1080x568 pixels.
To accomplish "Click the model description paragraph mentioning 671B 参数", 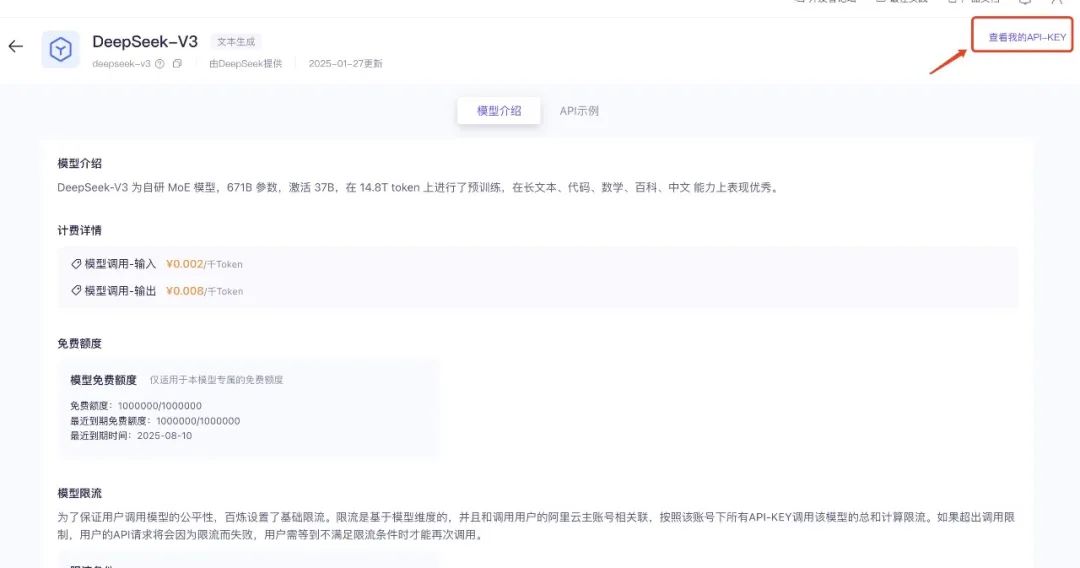I will pyautogui.click(x=419, y=187).
